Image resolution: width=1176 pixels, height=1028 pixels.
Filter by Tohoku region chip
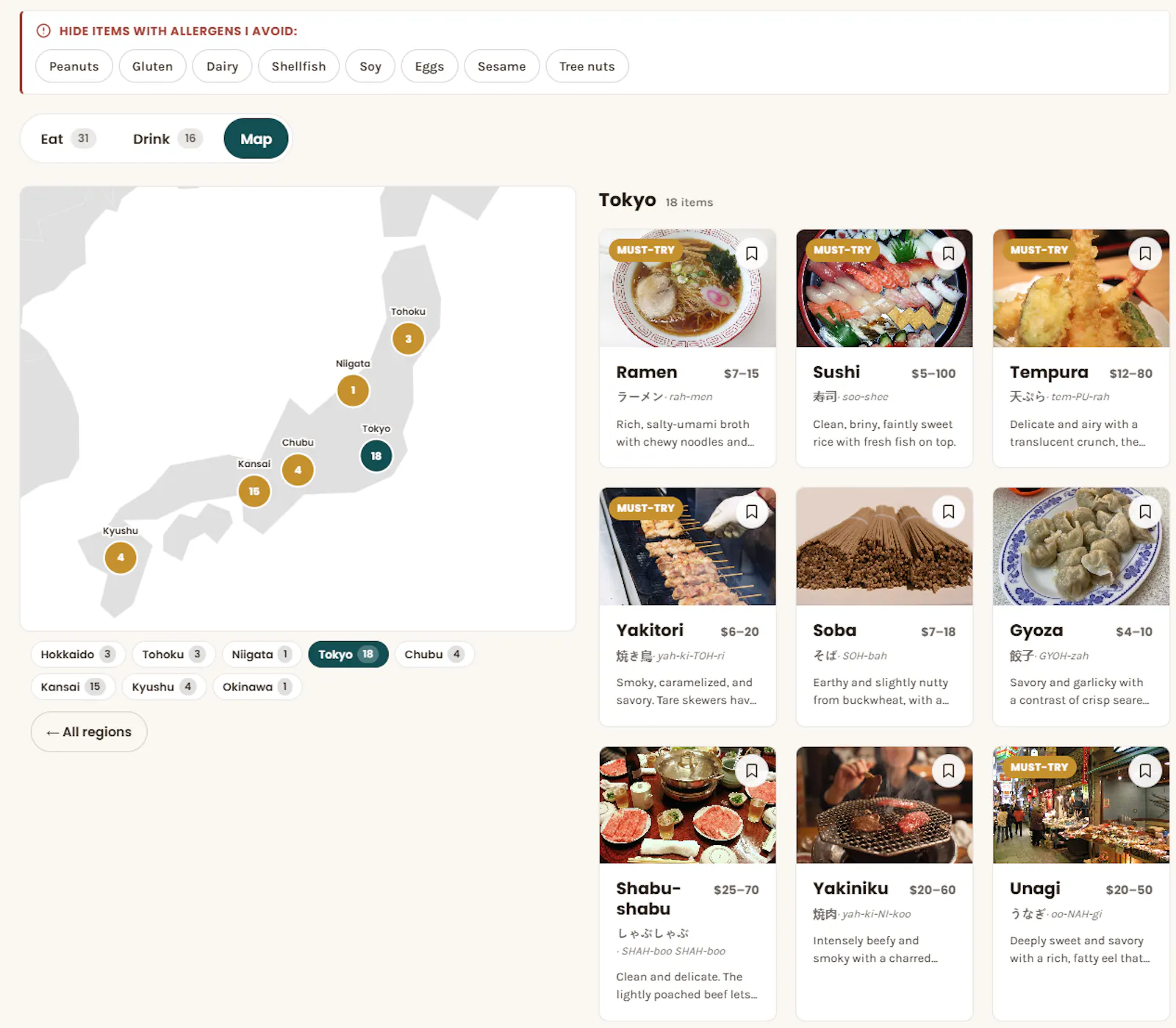pyautogui.click(x=173, y=654)
